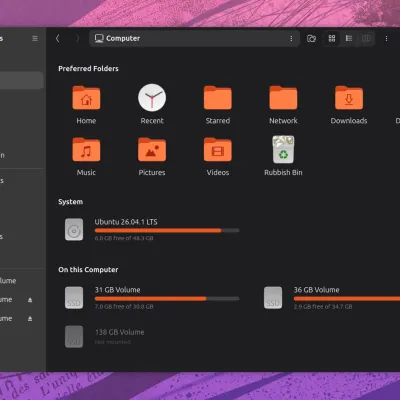Open the Videos folder
Image resolution: width=400 pixels, height=400 pixels.
(x=218, y=150)
